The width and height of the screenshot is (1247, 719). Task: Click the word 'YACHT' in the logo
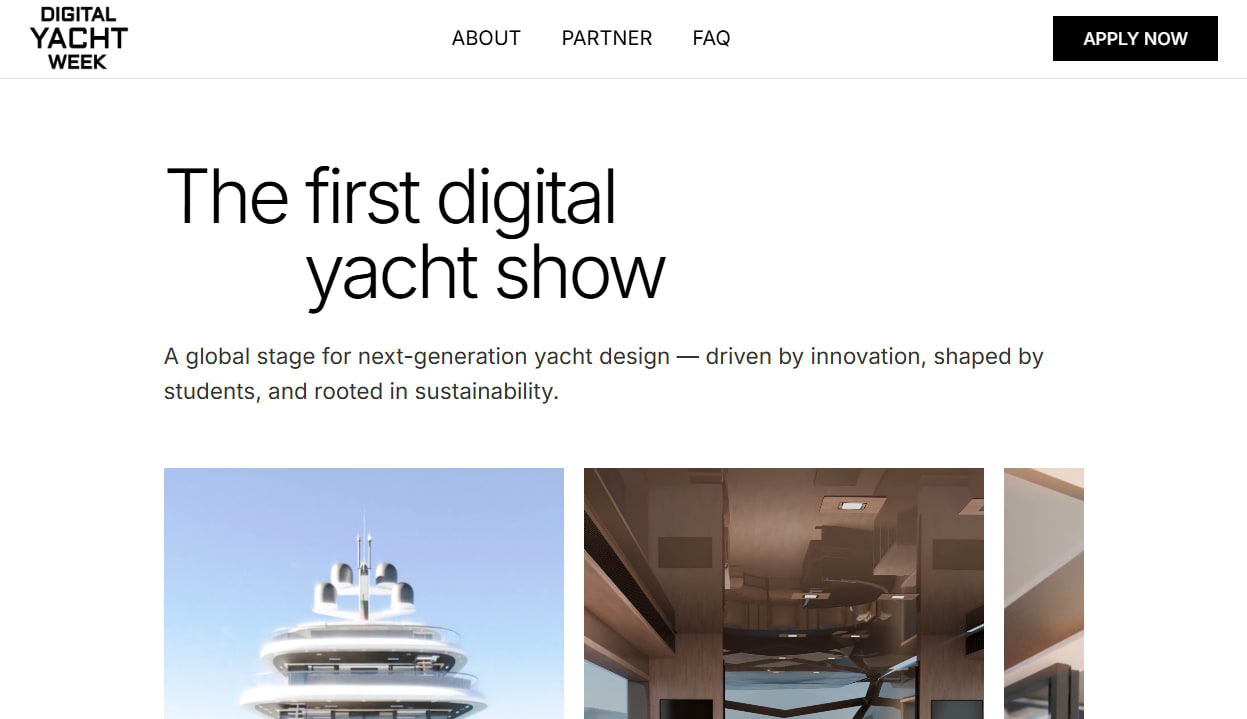pyautogui.click(x=78, y=37)
